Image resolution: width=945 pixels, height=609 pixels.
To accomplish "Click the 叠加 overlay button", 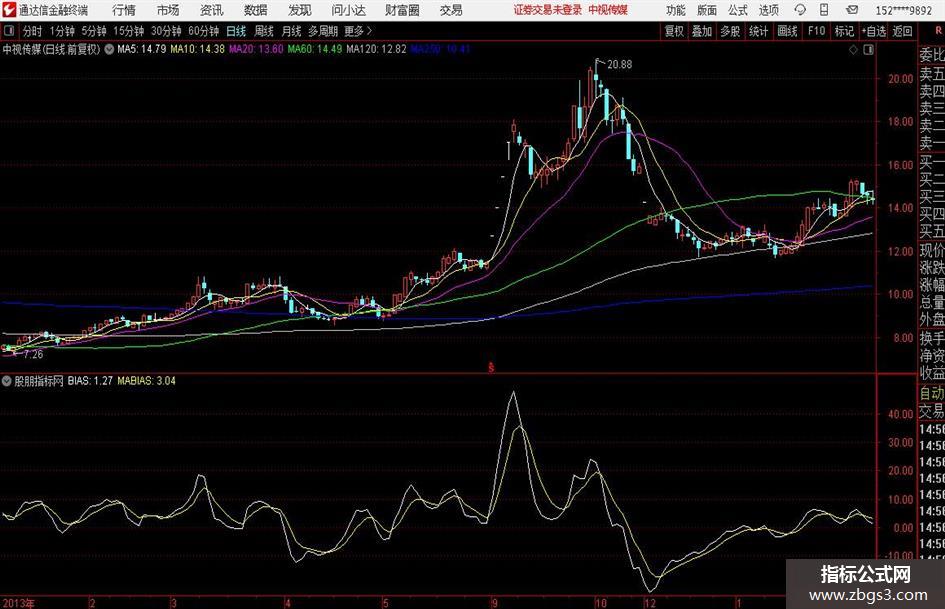I will (702, 31).
